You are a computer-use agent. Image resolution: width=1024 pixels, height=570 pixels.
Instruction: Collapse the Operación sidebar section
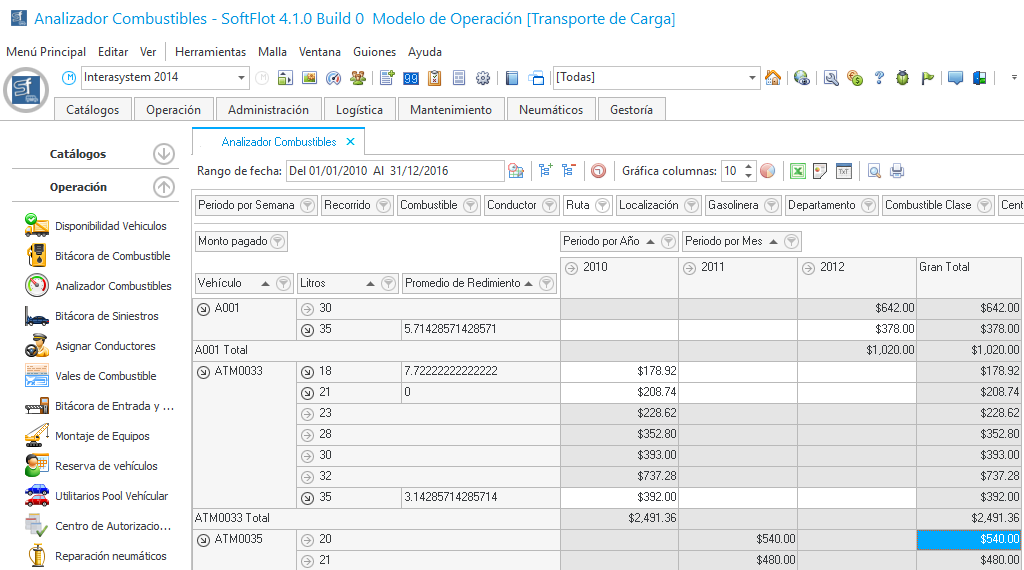click(x=164, y=187)
